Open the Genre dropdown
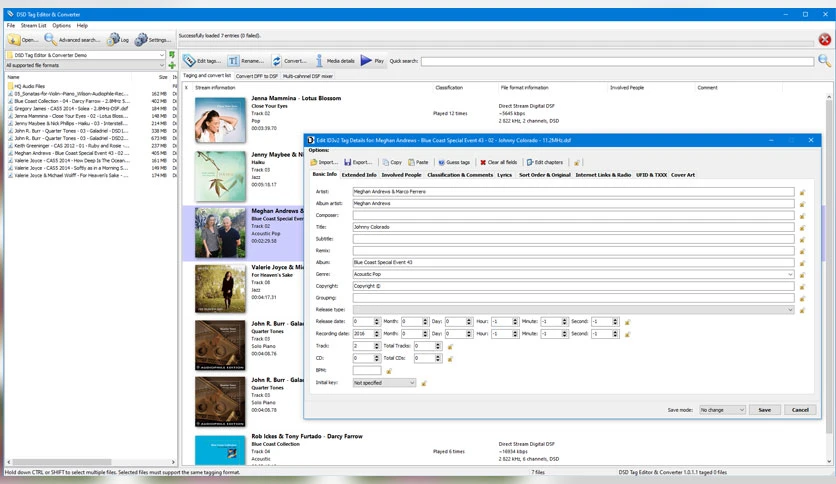This screenshot has width=836, height=484. [790, 275]
